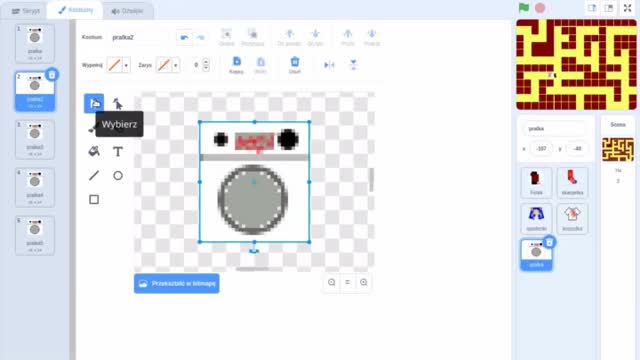640x360 pixels.
Task: Click the canvas vertical scrollbar
Action: (371, 180)
